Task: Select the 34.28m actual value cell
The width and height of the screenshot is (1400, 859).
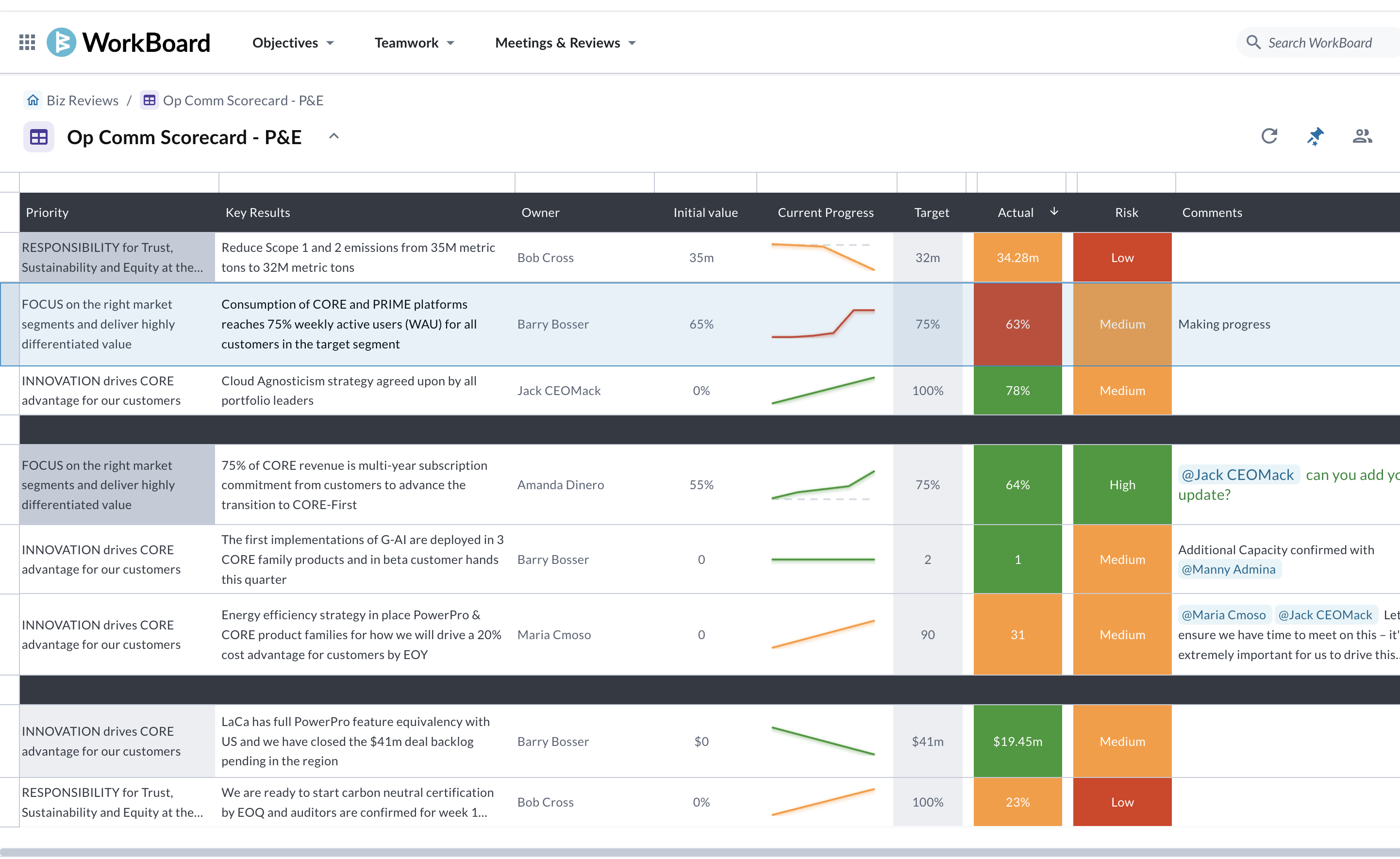Action: (x=1017, y=257)
